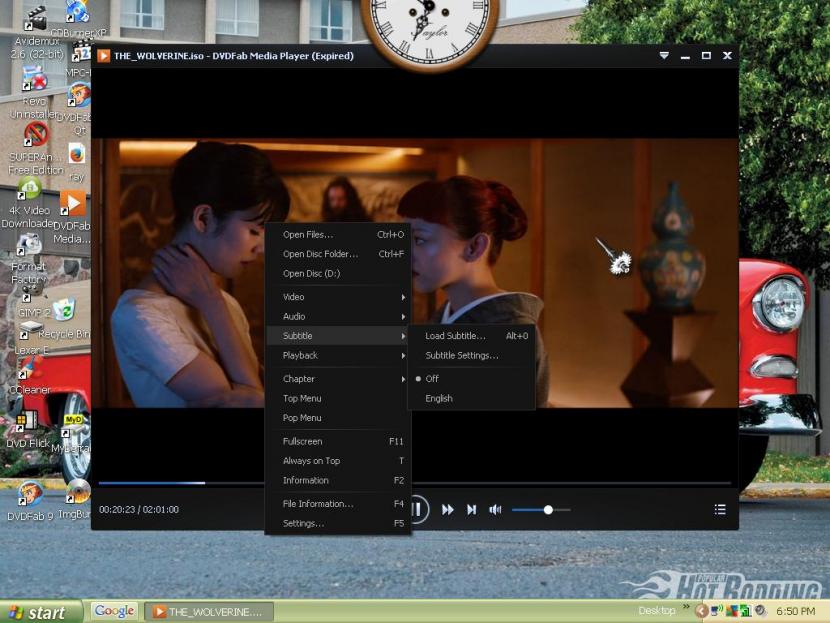Image resolution: width=830 pixels, height=623 pixels.
Task: Open the ImgBurn desktop shortcut
Action: coord(78,492)
